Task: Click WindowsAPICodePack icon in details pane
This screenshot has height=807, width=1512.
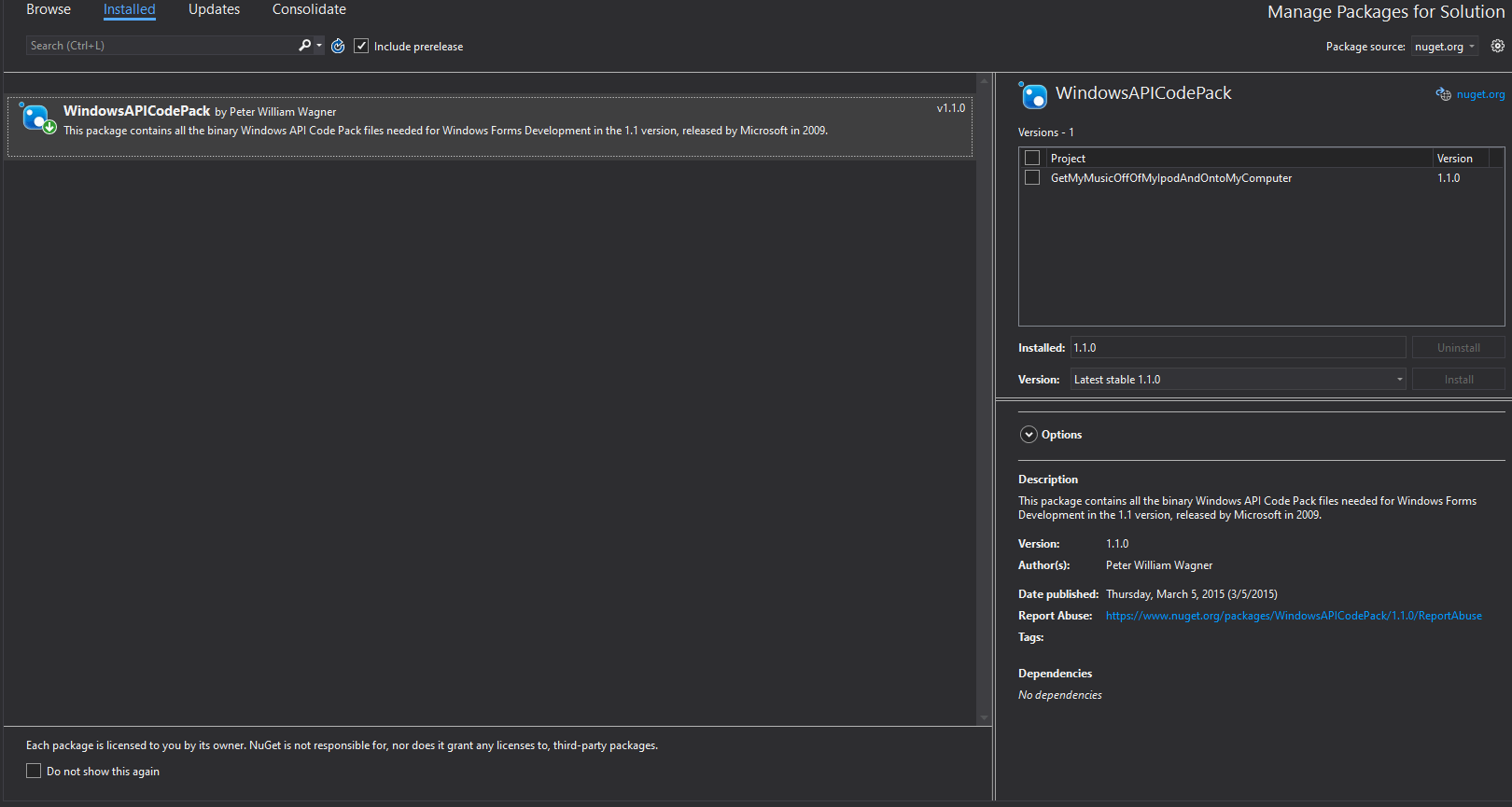Action: pos(1033,95)
